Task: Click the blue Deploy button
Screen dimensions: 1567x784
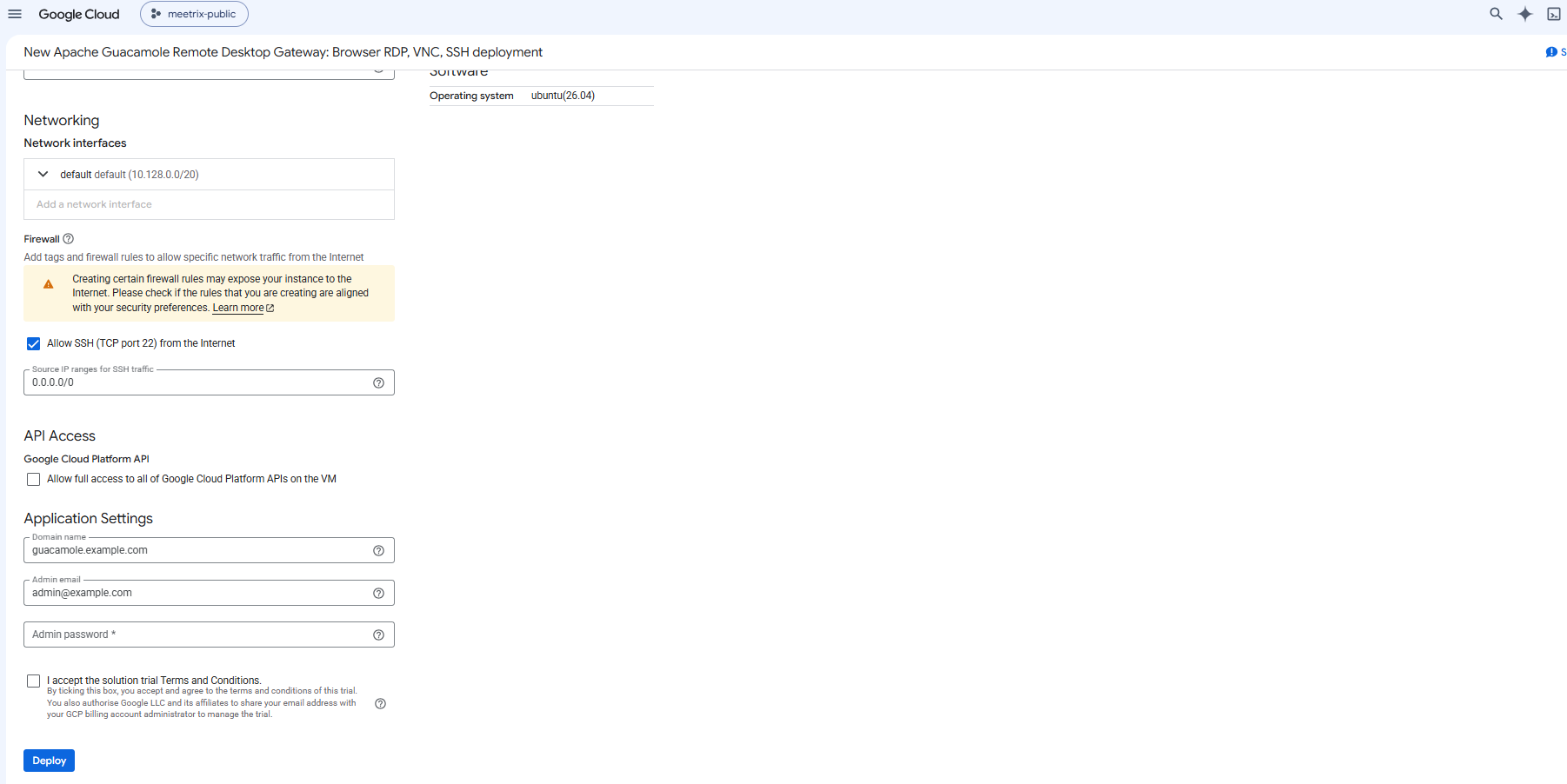Action: coord(49,761)
